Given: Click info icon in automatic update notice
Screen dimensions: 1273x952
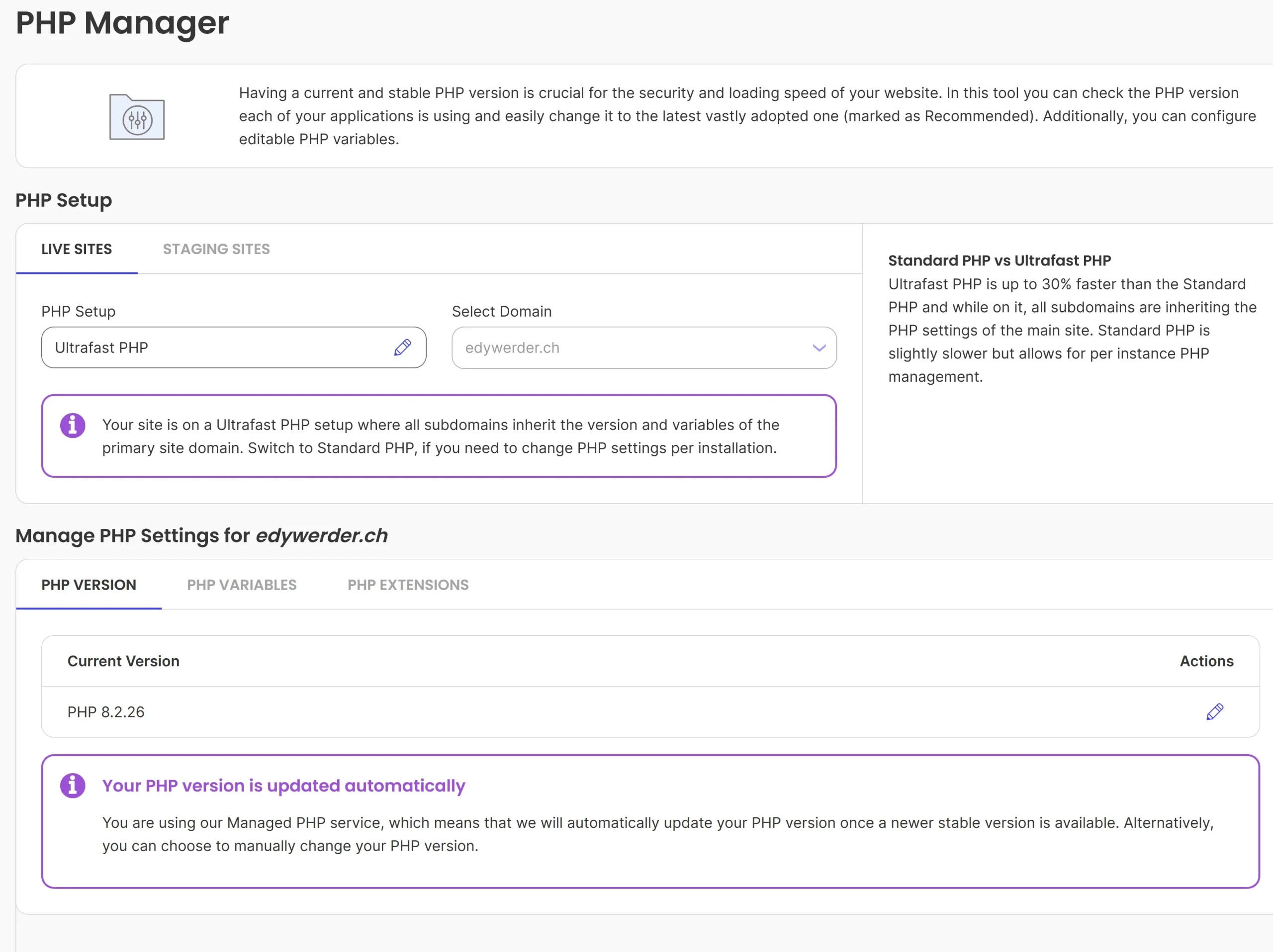Looking at the screenshot, I should [73, 785].
